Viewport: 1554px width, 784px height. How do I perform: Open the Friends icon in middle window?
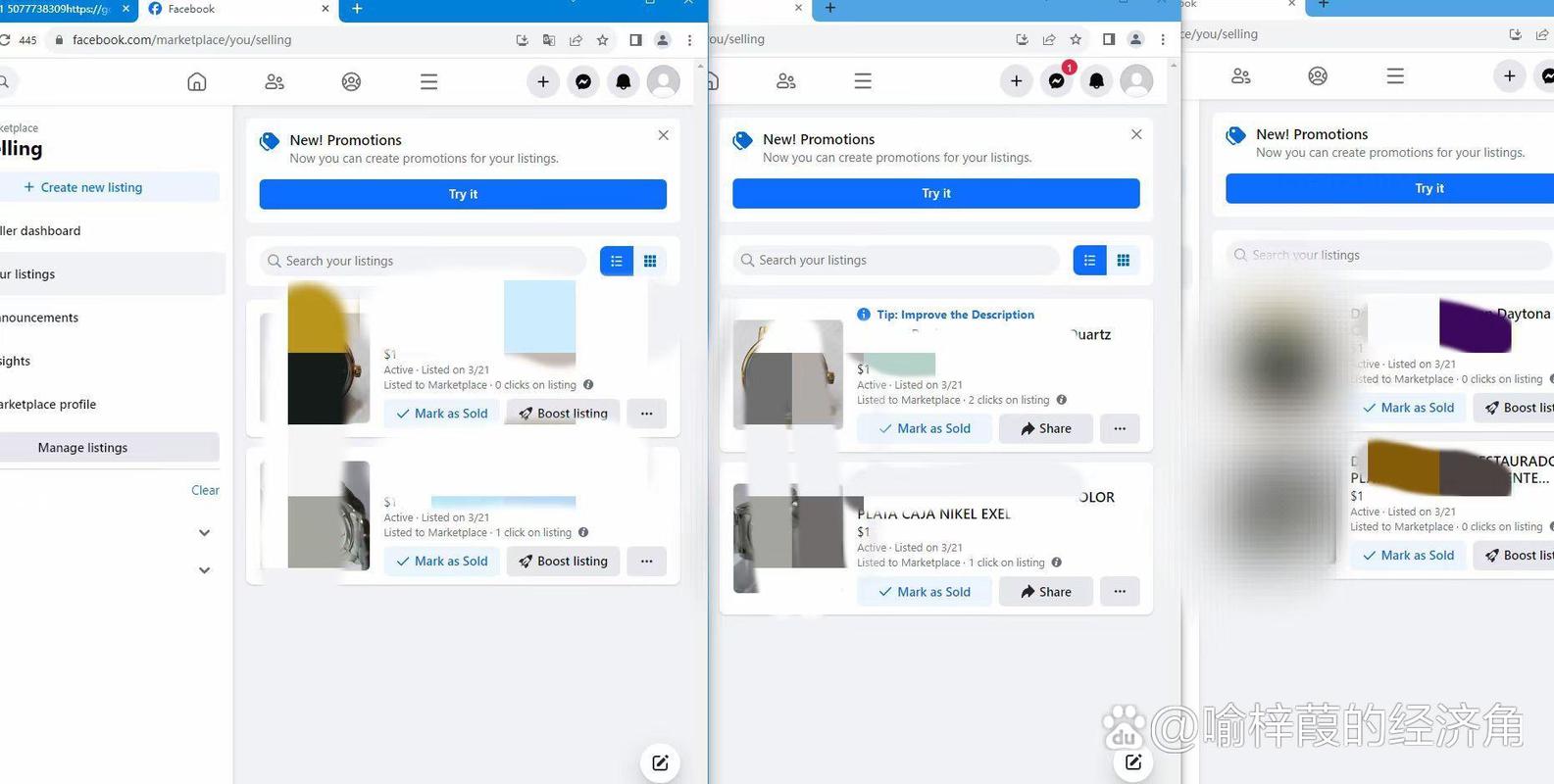click(785, 81)
